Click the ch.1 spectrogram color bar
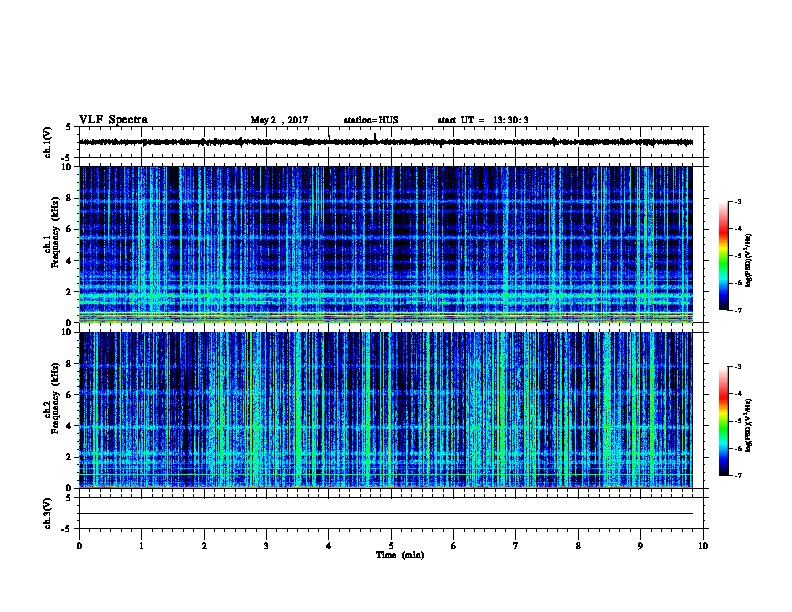This screenshot has width=792, height=612. (x=724, y=256)
